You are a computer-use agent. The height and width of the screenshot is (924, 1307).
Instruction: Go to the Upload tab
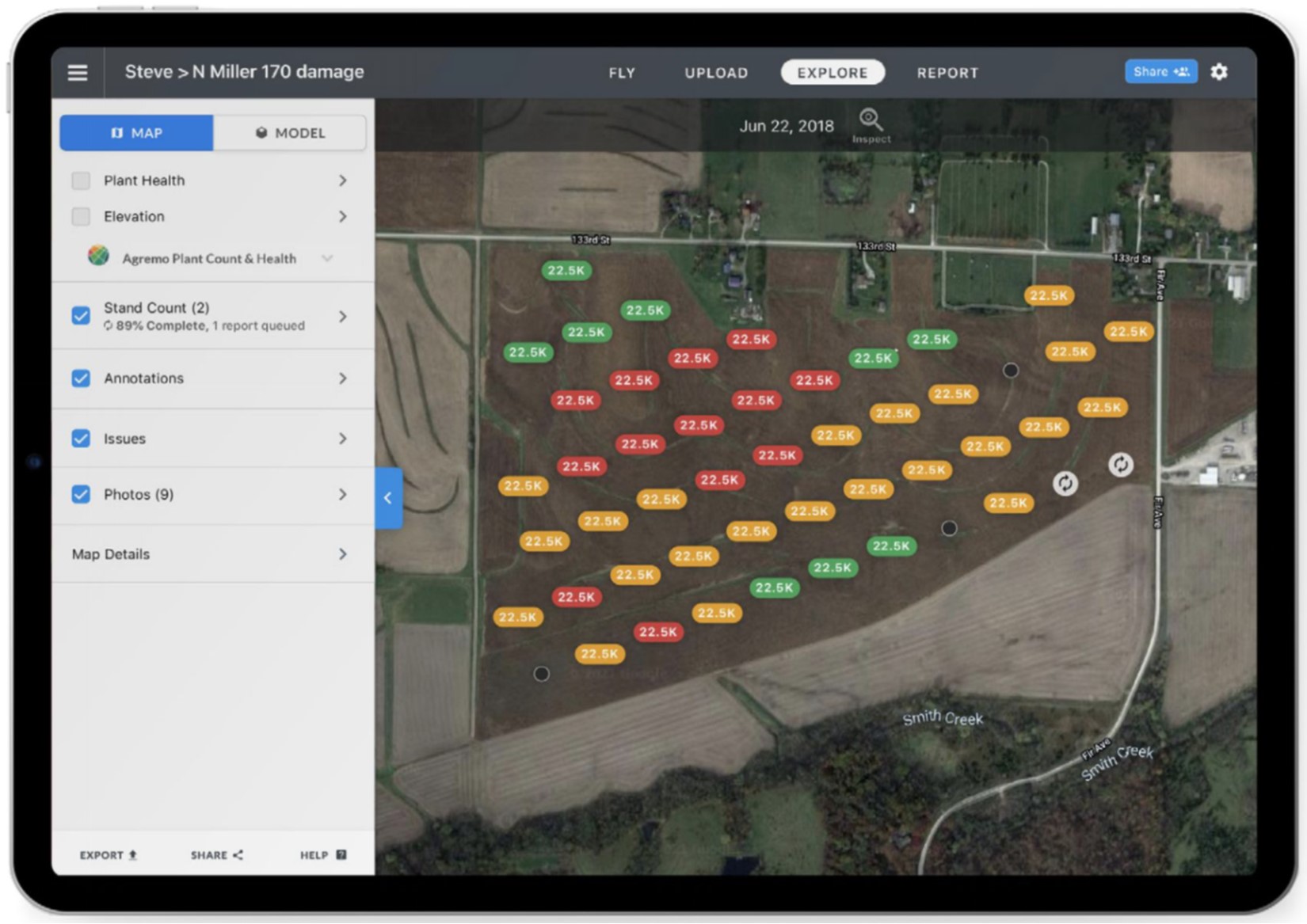coord(716,73)
